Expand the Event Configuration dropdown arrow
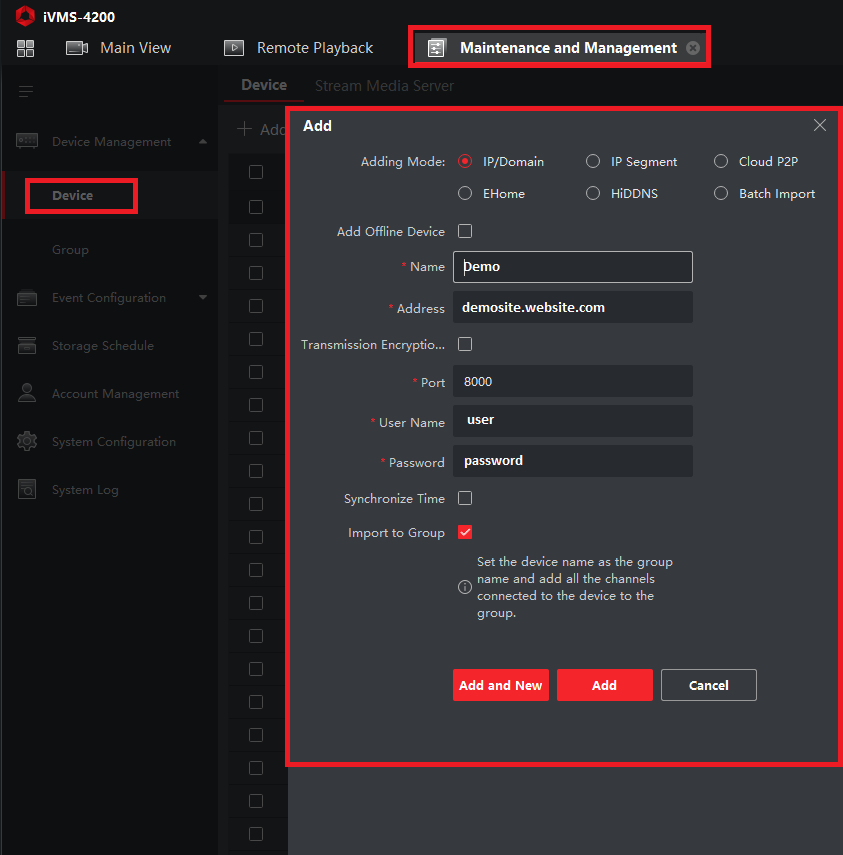 203,298
